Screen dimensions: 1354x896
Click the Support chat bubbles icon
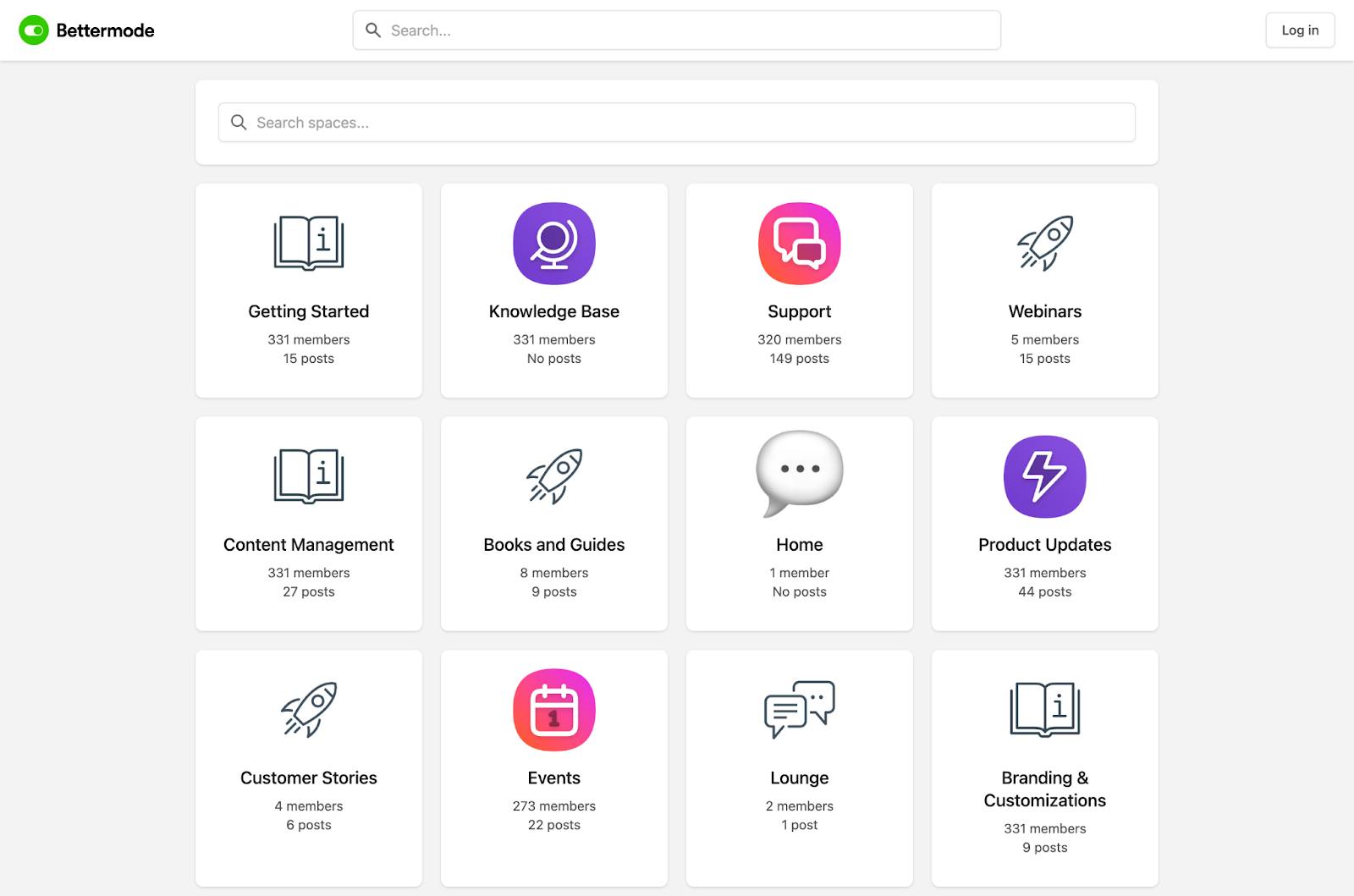tap(800, 244)
